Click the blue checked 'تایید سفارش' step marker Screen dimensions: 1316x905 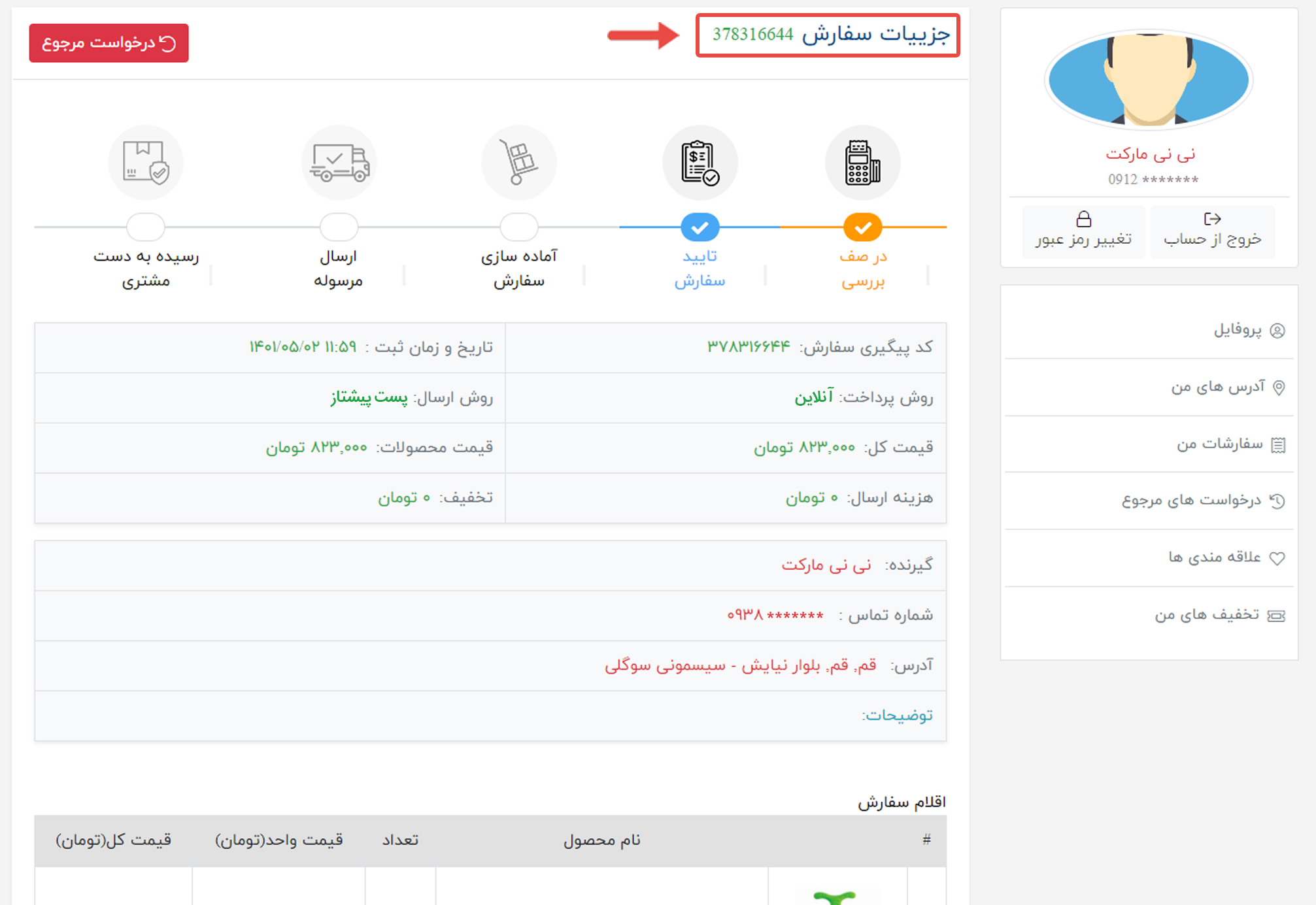(x=700, y=227)
